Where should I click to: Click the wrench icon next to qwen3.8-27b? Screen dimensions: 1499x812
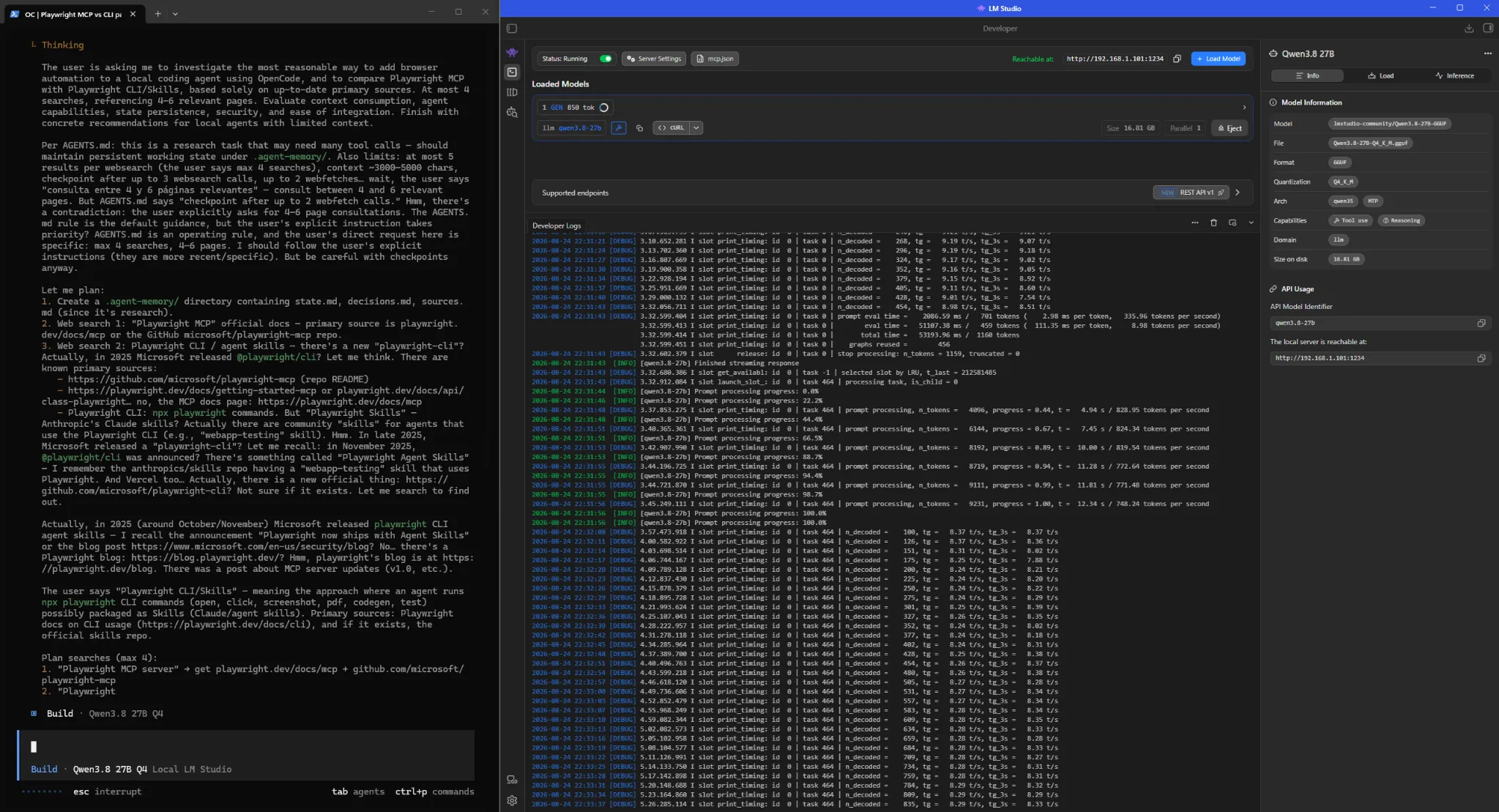[x=619, y=127]
